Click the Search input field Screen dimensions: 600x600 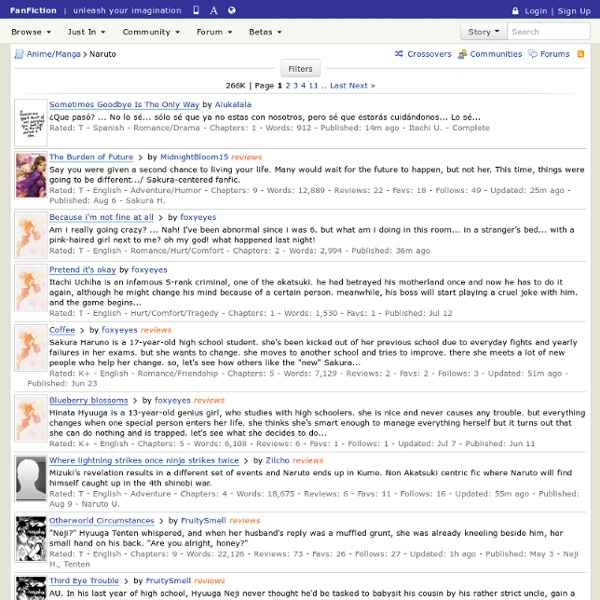548,32
